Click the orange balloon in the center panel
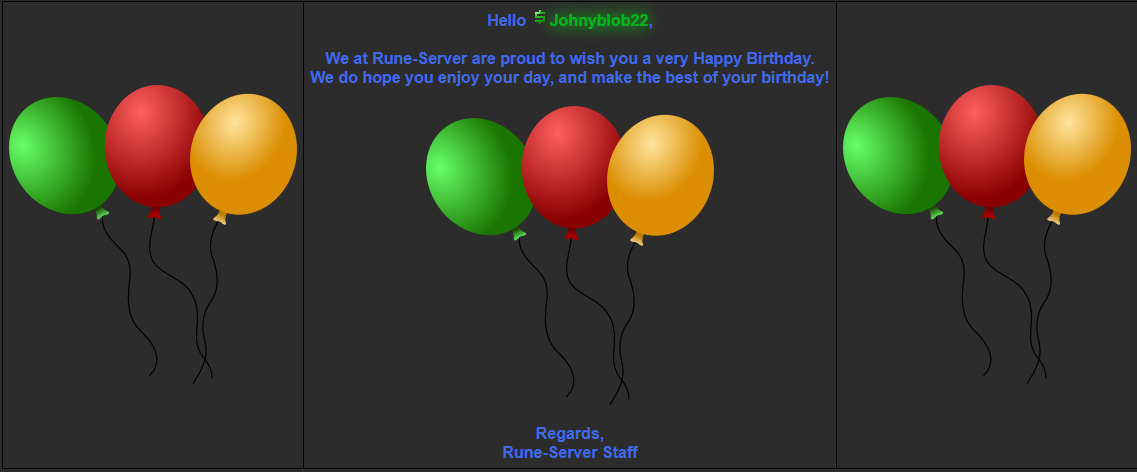Viewport: 1137px width, 472px height. click(661, 175)
